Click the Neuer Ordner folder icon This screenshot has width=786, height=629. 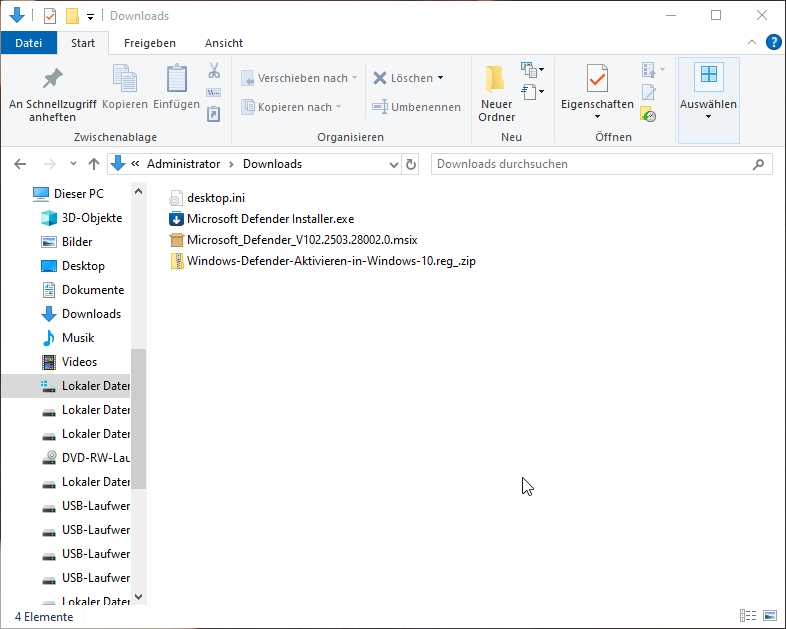click(496, 79)
